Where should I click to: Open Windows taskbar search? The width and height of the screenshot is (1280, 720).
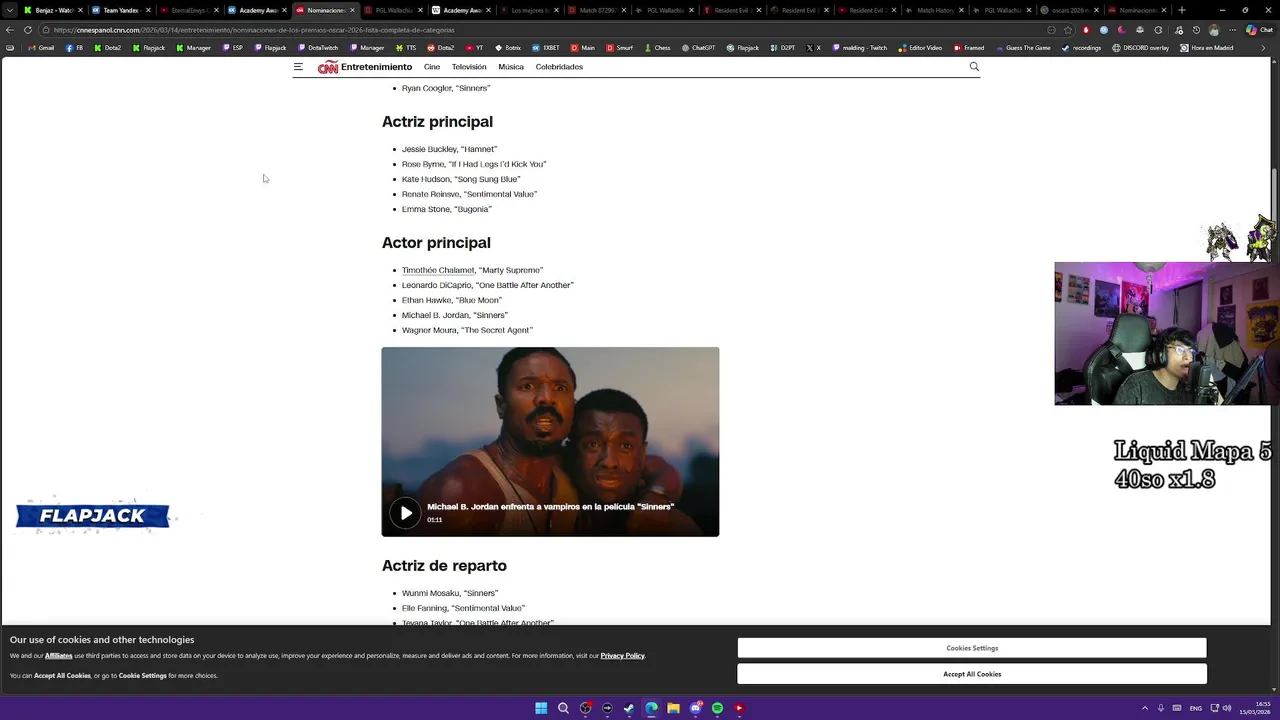tap(563, 708)
